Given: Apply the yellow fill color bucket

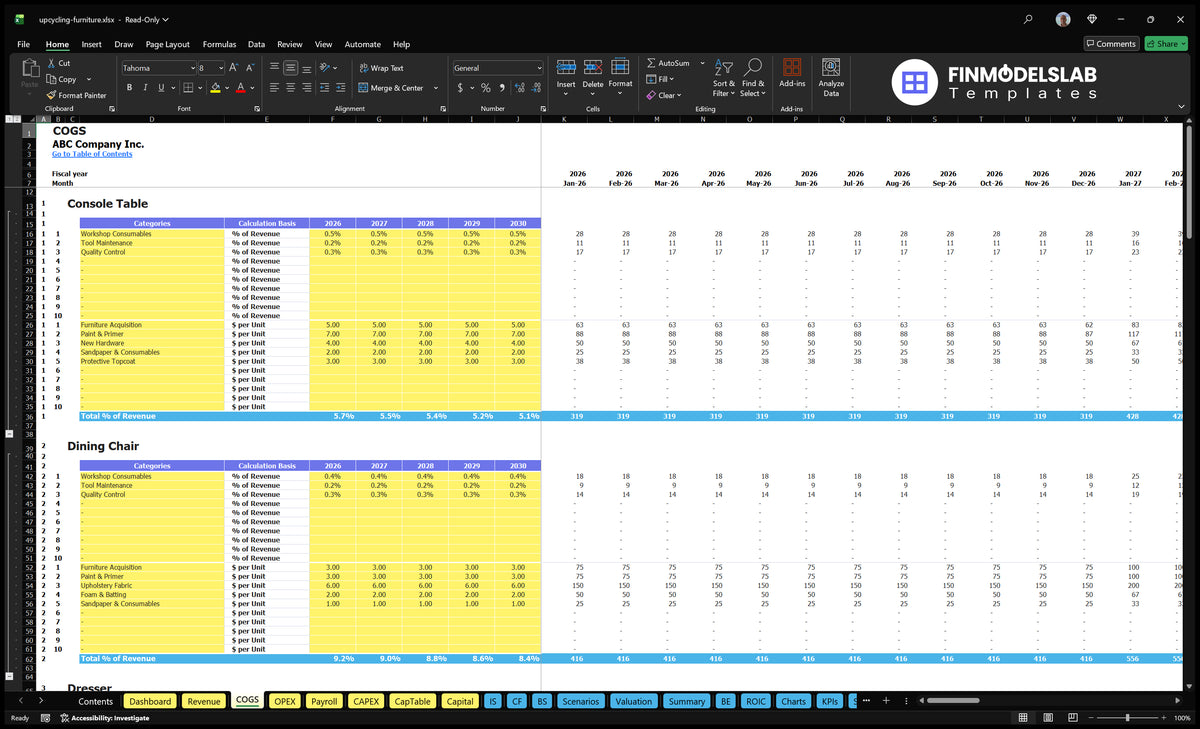Looking at the screenshot, I should (x=215, y=88).
